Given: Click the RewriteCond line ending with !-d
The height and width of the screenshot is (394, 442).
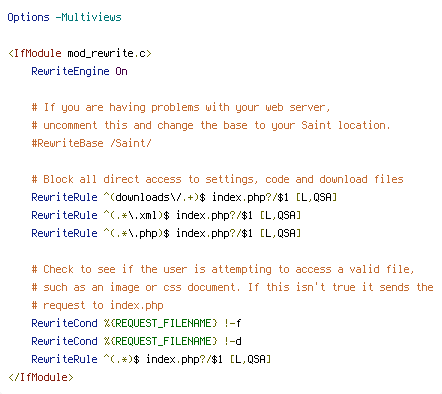Looking at the screenshot, I should 136,341.
